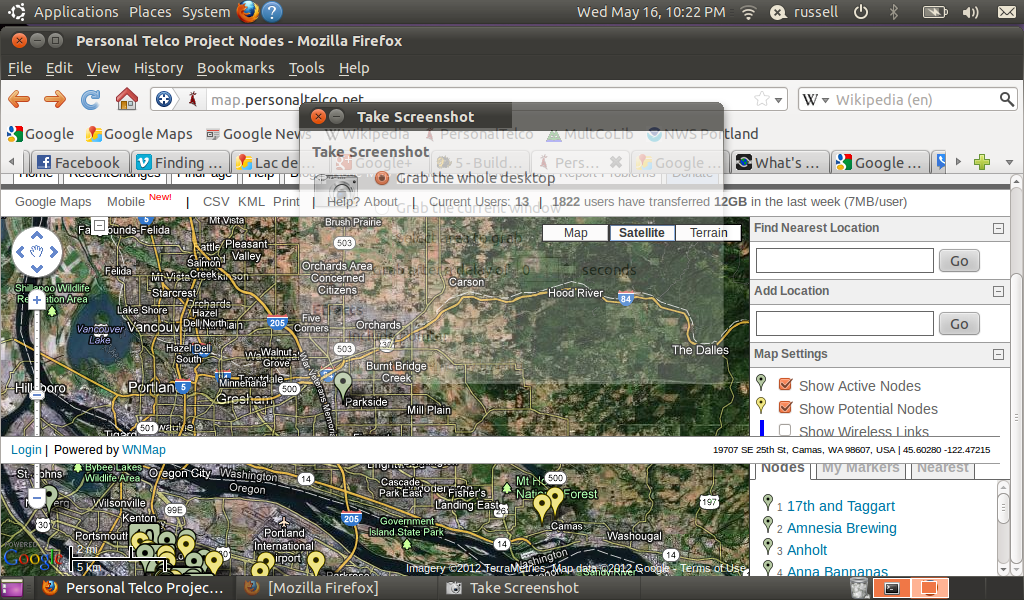Collapse the Find Nearest Location panel
The image size is (1024, 600).
[x=998, y=229]
